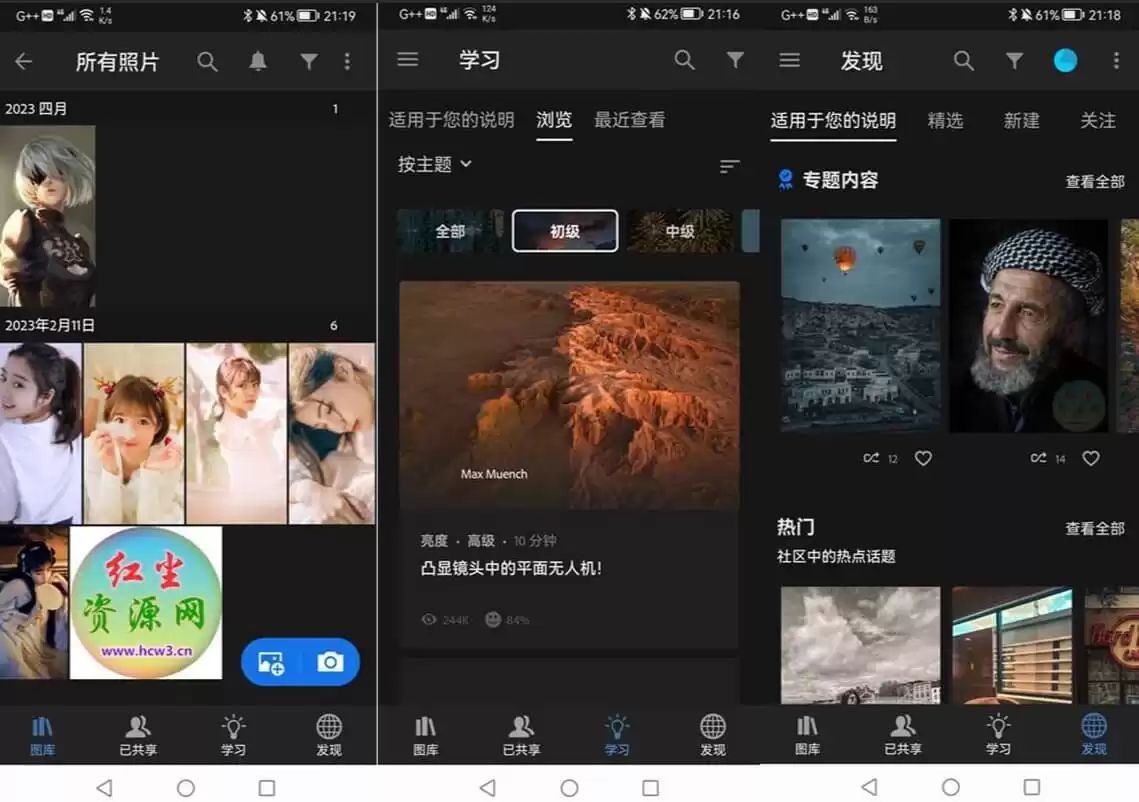The height and width of the screenshot is (802, 1139).
Task: Launch the camera from the blue button
Action: coord(330,662)
